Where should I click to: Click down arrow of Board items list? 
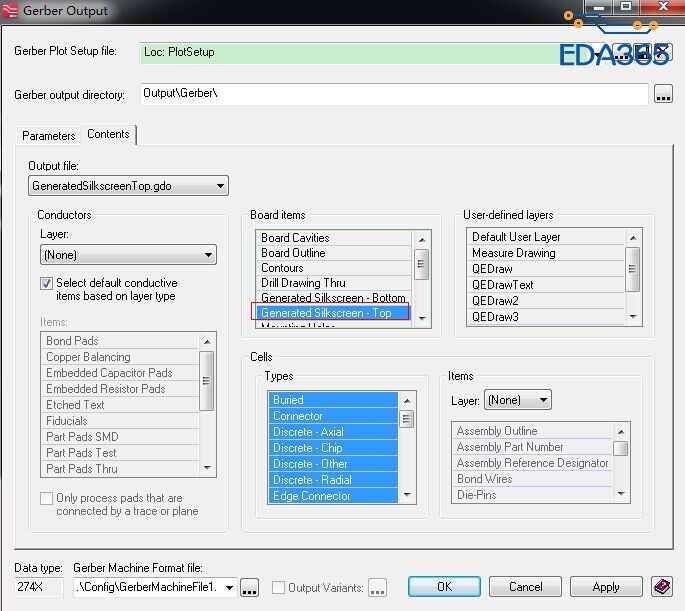pos(422,319)
